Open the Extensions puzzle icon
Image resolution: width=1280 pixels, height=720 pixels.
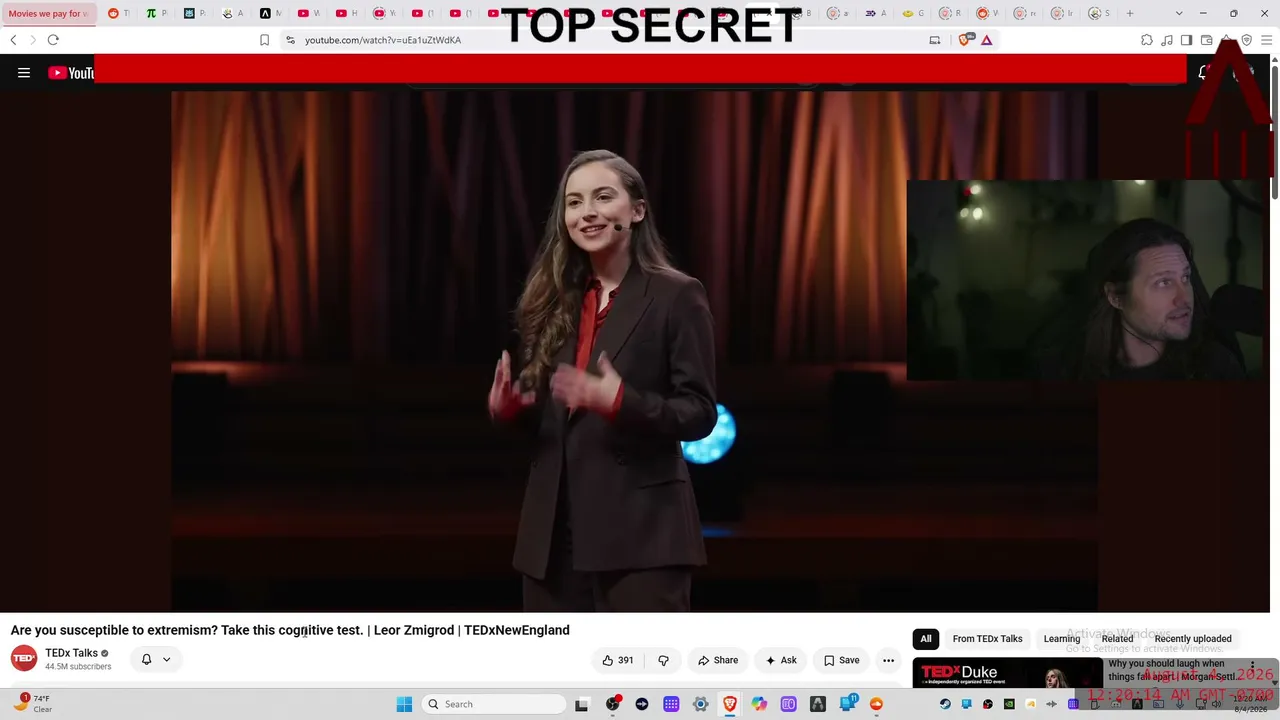(1147, 40)
